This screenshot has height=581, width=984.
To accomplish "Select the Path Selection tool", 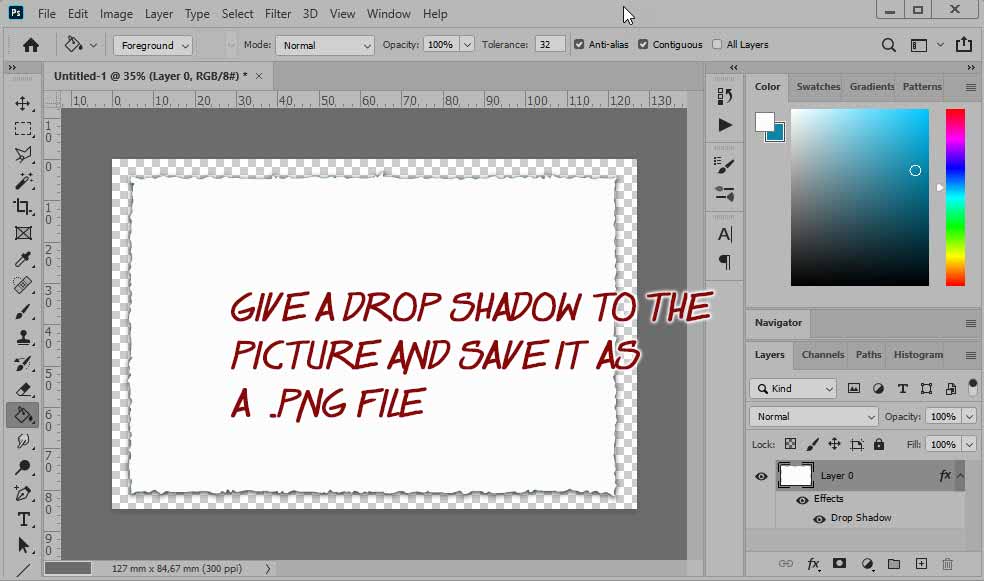I will click(23, 545).
